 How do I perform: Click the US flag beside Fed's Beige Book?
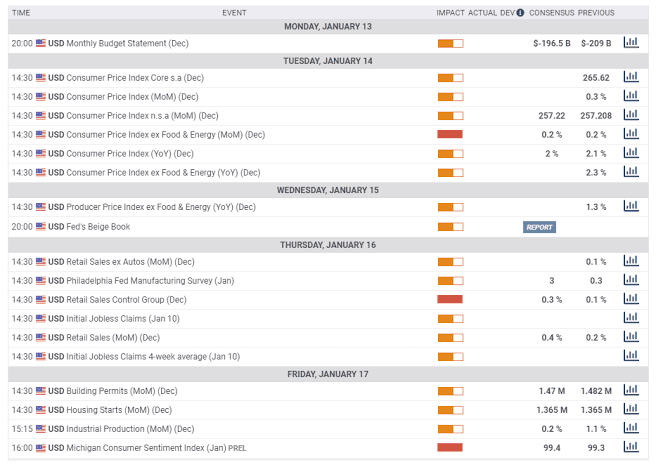[x=41, y=227]
